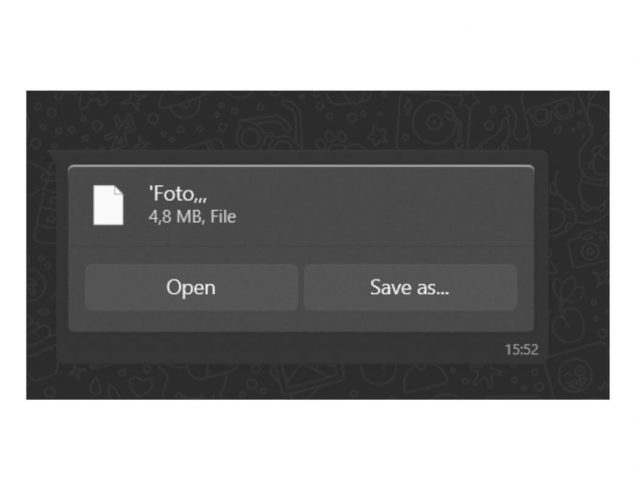Click the small star doodle above the bubble
The height and width of the screenshot is (490, 635).
click(377, 136)
